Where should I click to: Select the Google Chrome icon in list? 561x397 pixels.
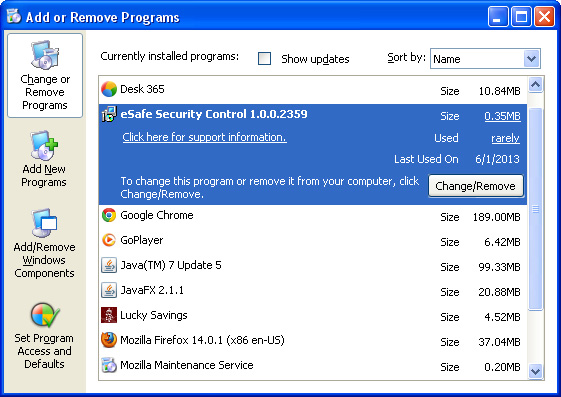pyautogui.click(x=109, y=215)
